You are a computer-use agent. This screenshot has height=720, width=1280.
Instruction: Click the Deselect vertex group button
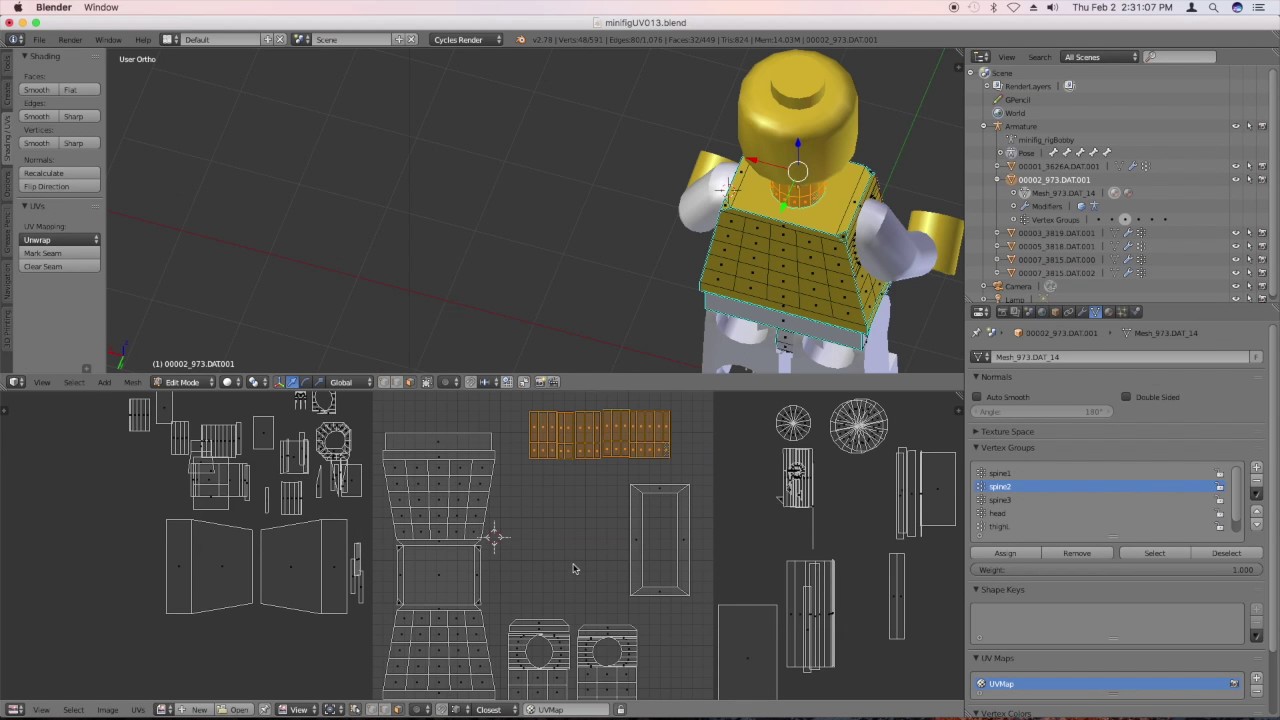(x=1226, y=553)
